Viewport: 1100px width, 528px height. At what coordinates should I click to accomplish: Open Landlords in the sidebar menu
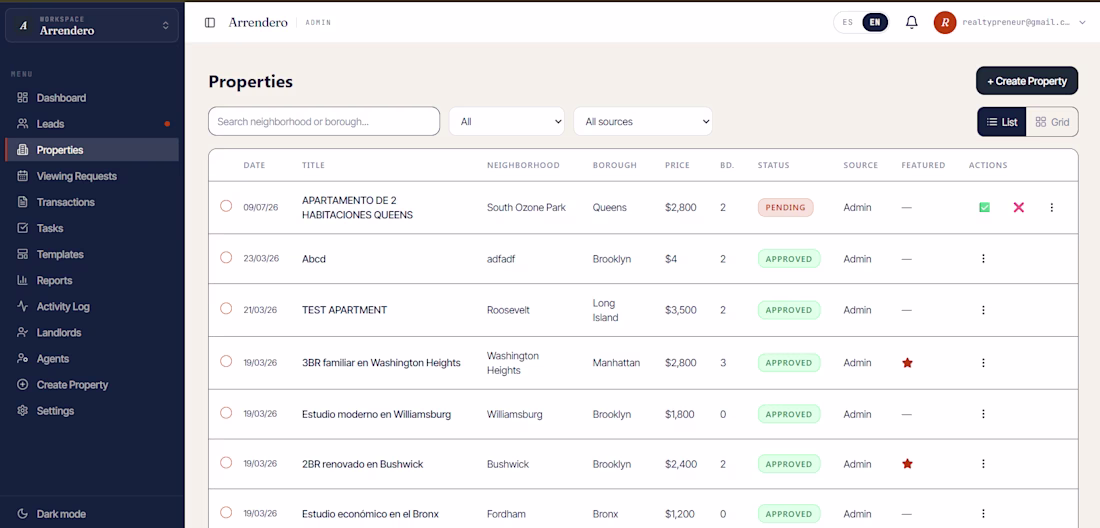[x=92, y=332]
